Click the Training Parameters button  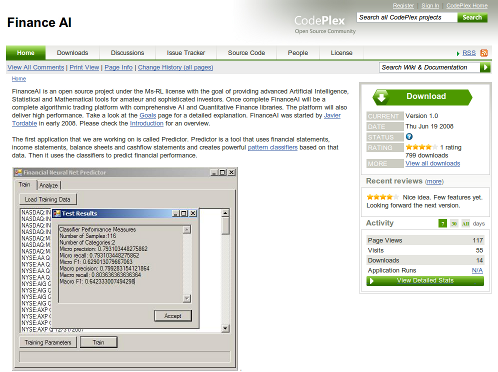pos(48,342)
